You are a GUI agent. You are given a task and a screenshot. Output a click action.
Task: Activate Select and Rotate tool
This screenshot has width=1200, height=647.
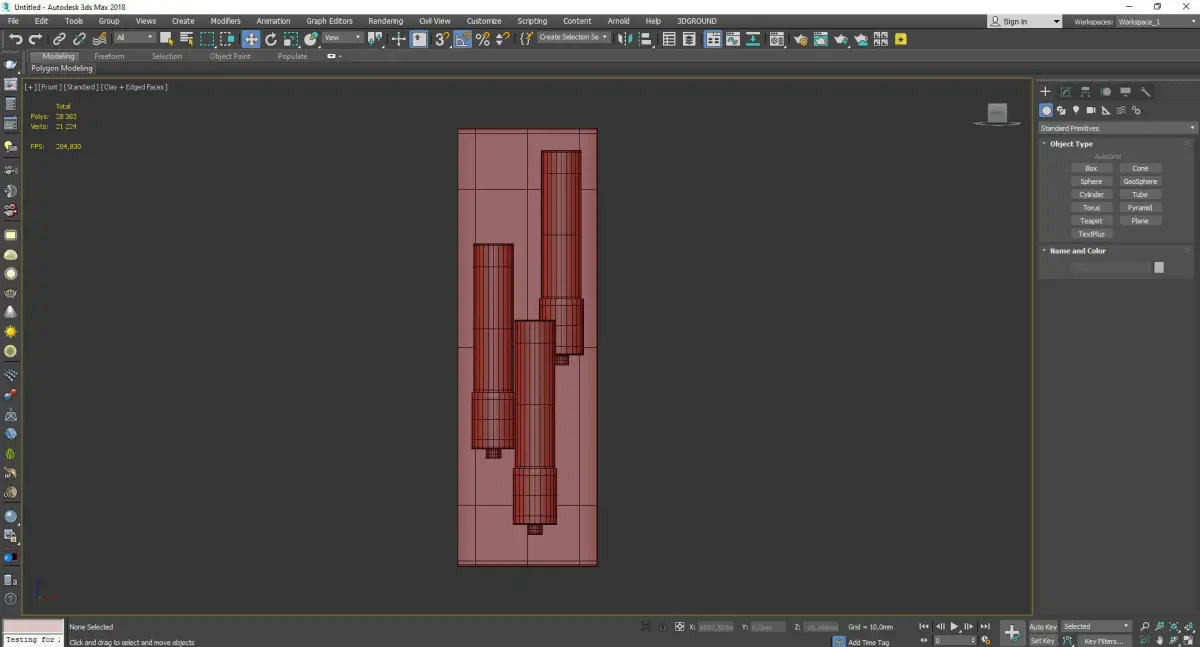pyautogui.click(x=271, y=39)
